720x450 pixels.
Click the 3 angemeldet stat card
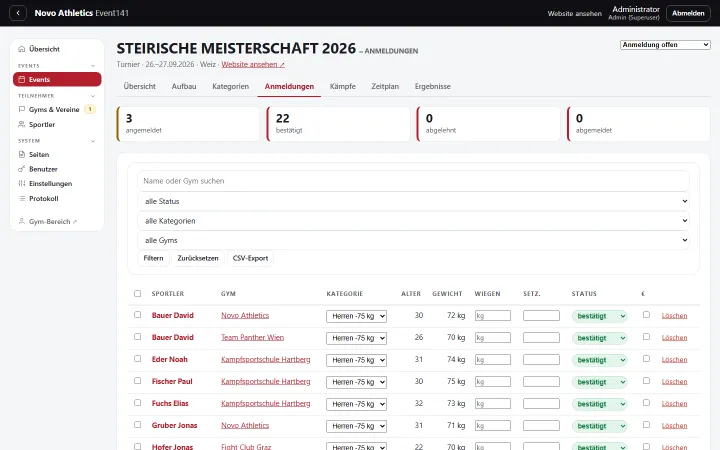tap(188, 124)
